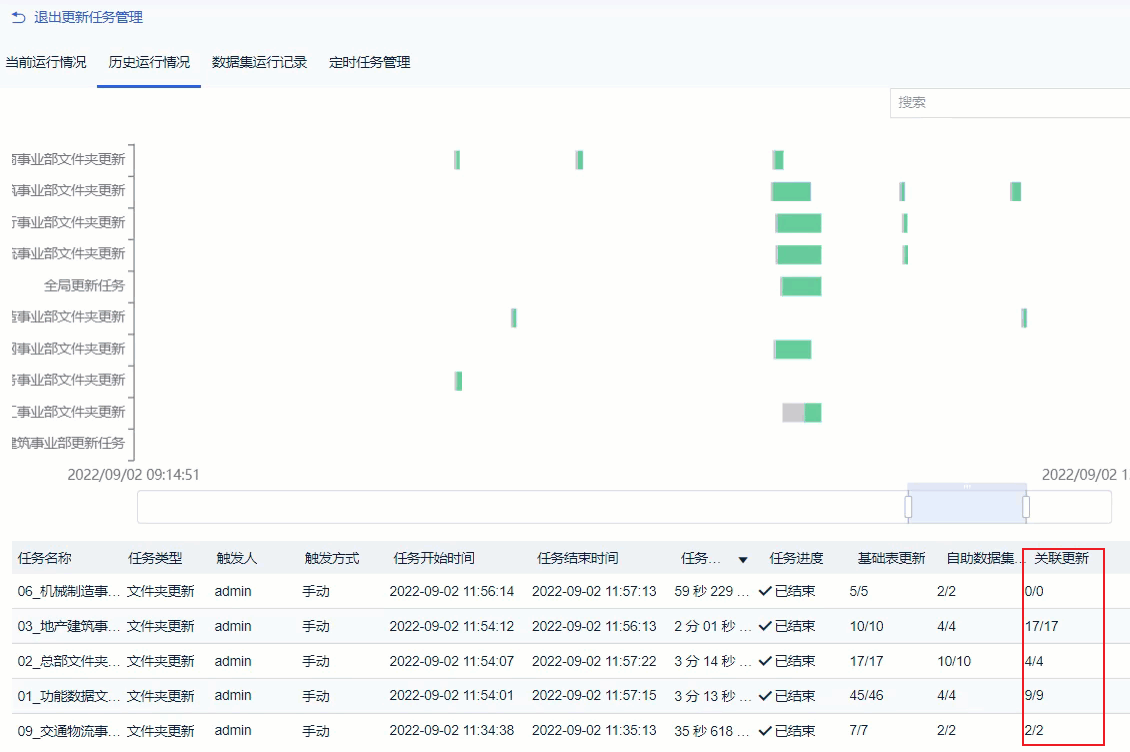Open 定时任务管理 tab
This screenshot has width=1130, height=752.
[x=370, y=62]
